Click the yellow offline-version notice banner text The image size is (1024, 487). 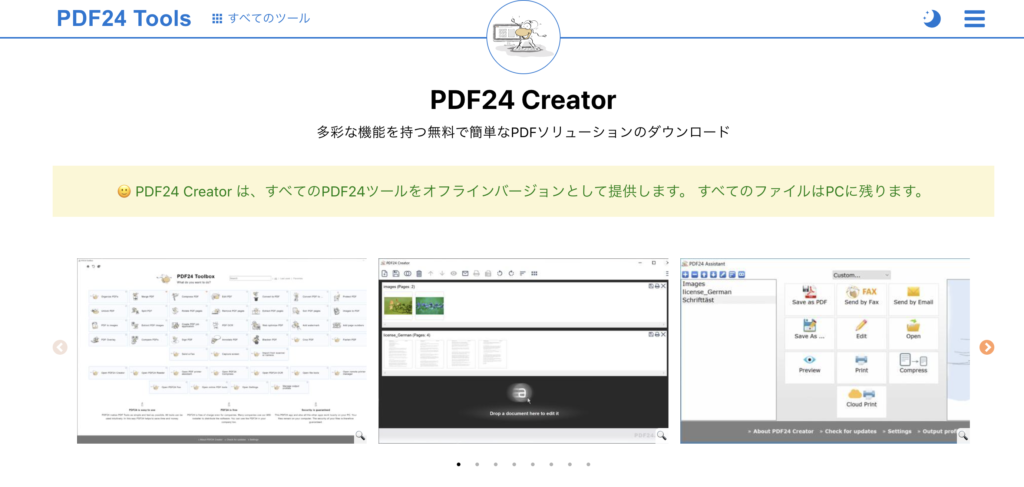click(x=523, y=191)
